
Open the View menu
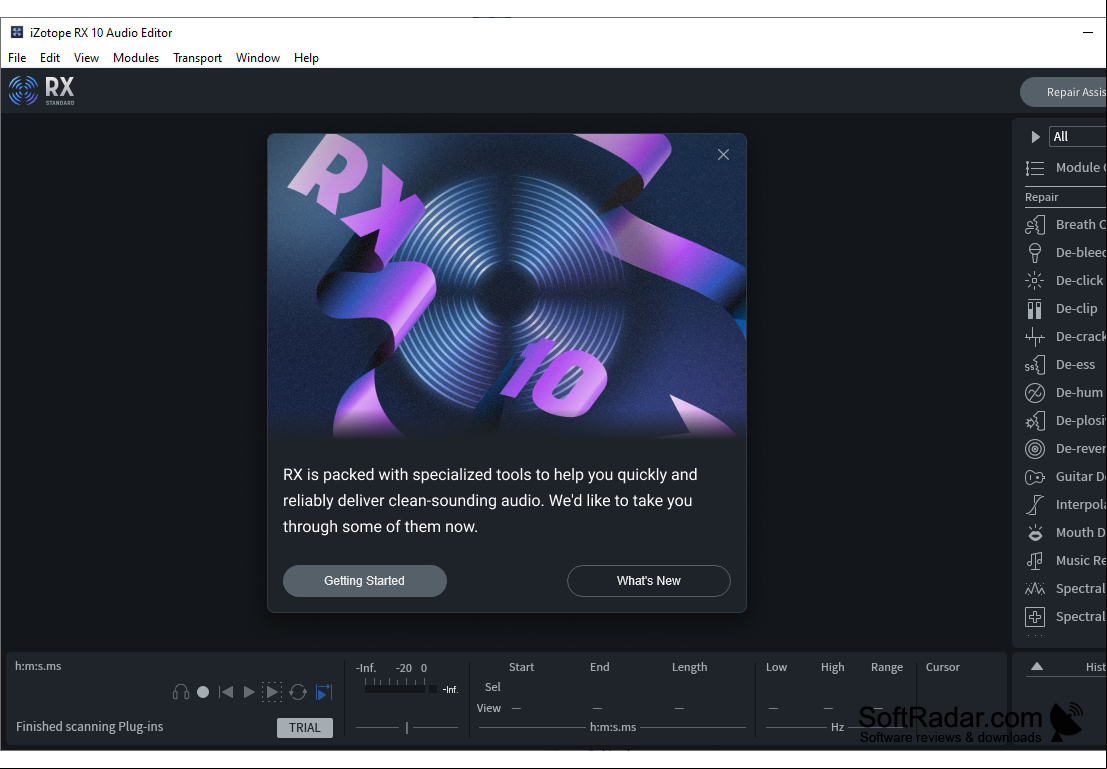86,58
